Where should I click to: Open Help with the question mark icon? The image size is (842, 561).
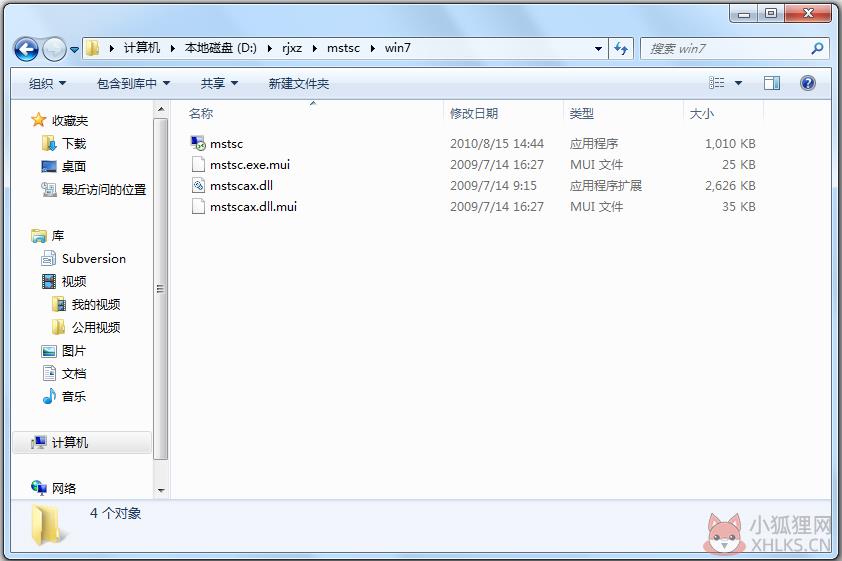click(807, 83)
